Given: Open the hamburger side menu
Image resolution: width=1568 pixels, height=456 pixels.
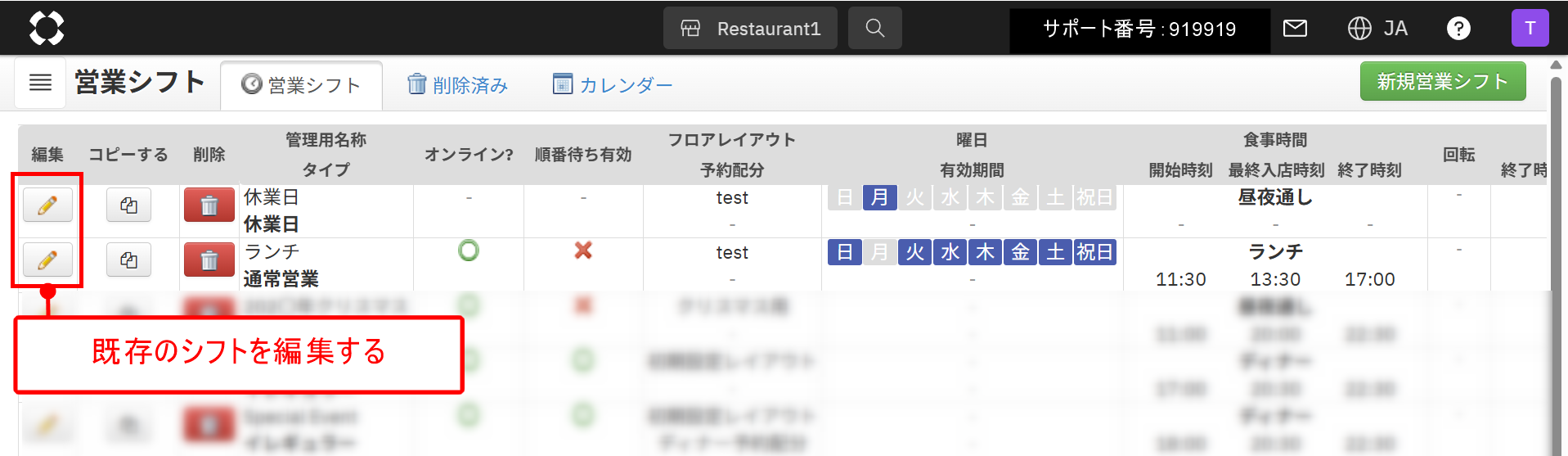Looking at the screenshot, I should (x=40, y=83).
